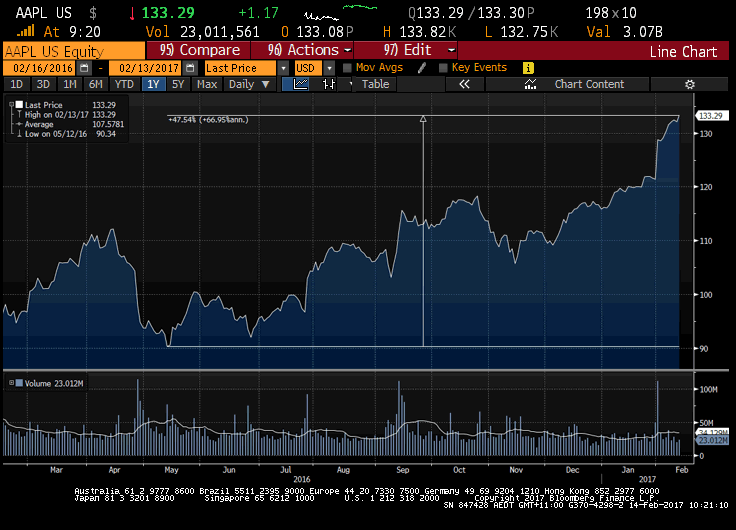Click the H 133.82K high value
This screenshot has width=736, height=530.
pos(419,32)
